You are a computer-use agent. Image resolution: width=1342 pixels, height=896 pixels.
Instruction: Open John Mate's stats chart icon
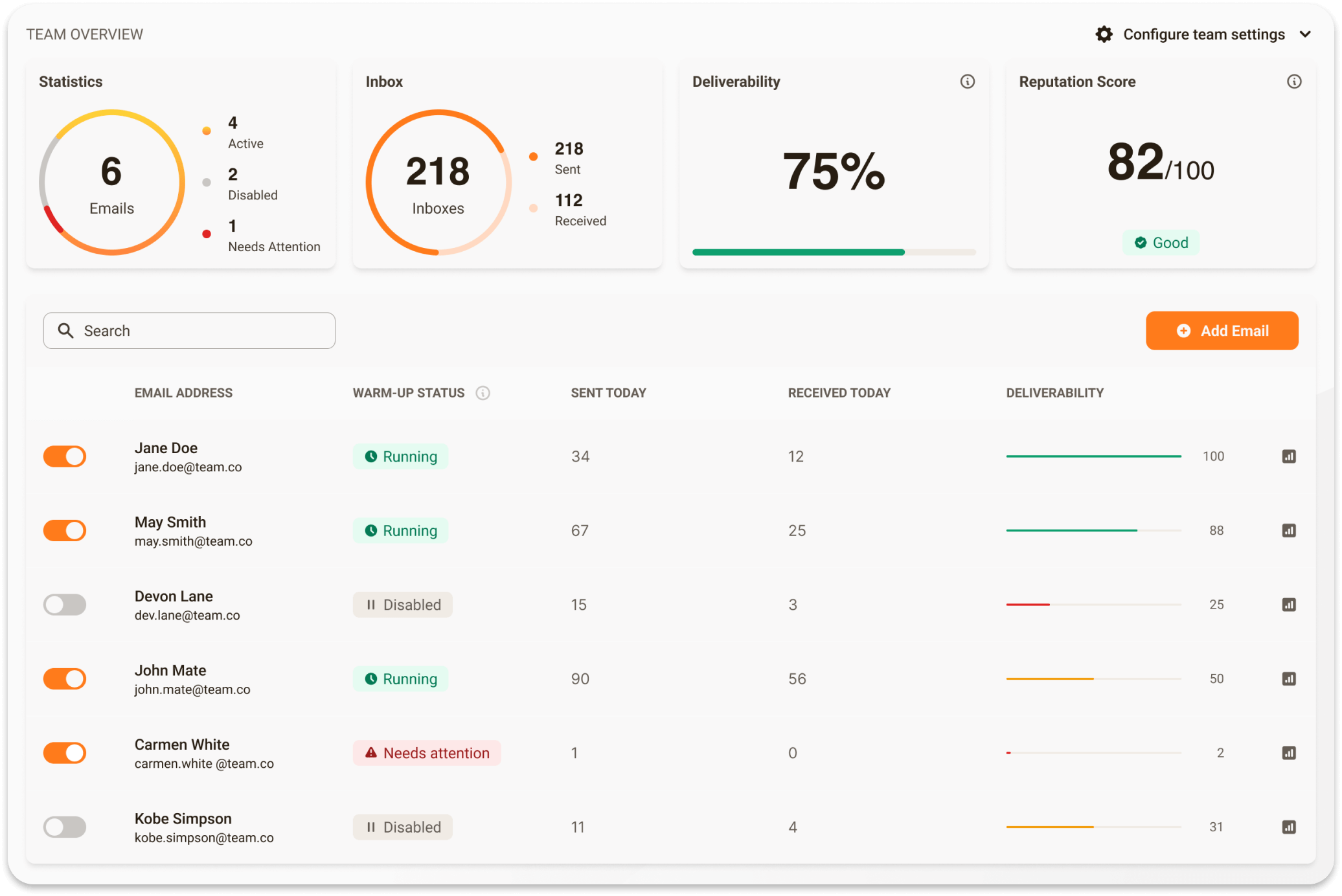pyautogui.click(x=1289, y=678)
